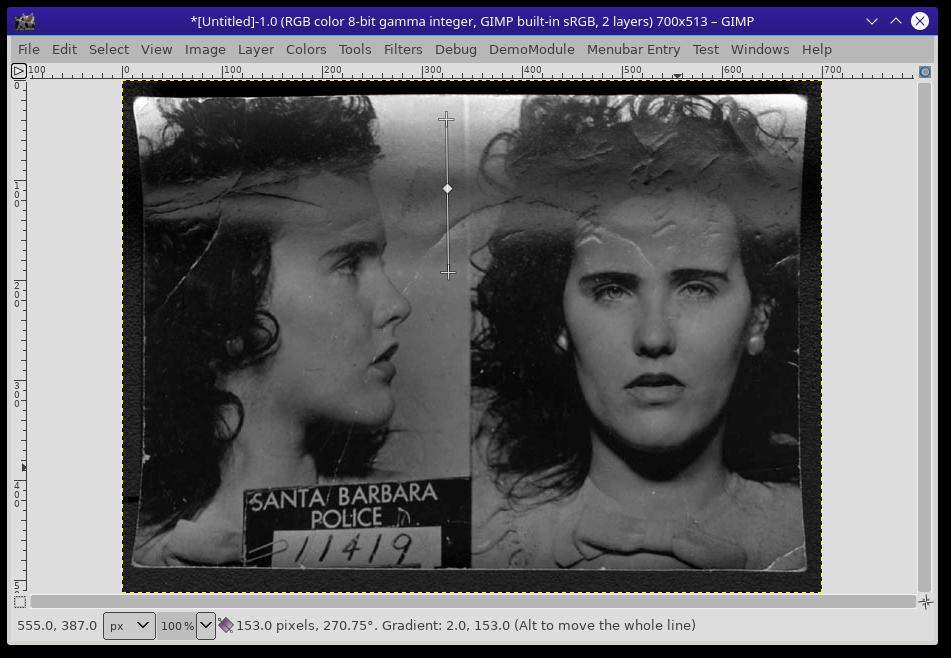This screenshot has width=951, height=658.
Task: Open the Filters menu
Action: click(403, 50)
